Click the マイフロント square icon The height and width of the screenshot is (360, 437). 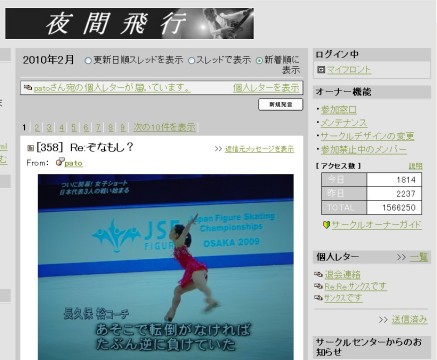pos(321,69)
